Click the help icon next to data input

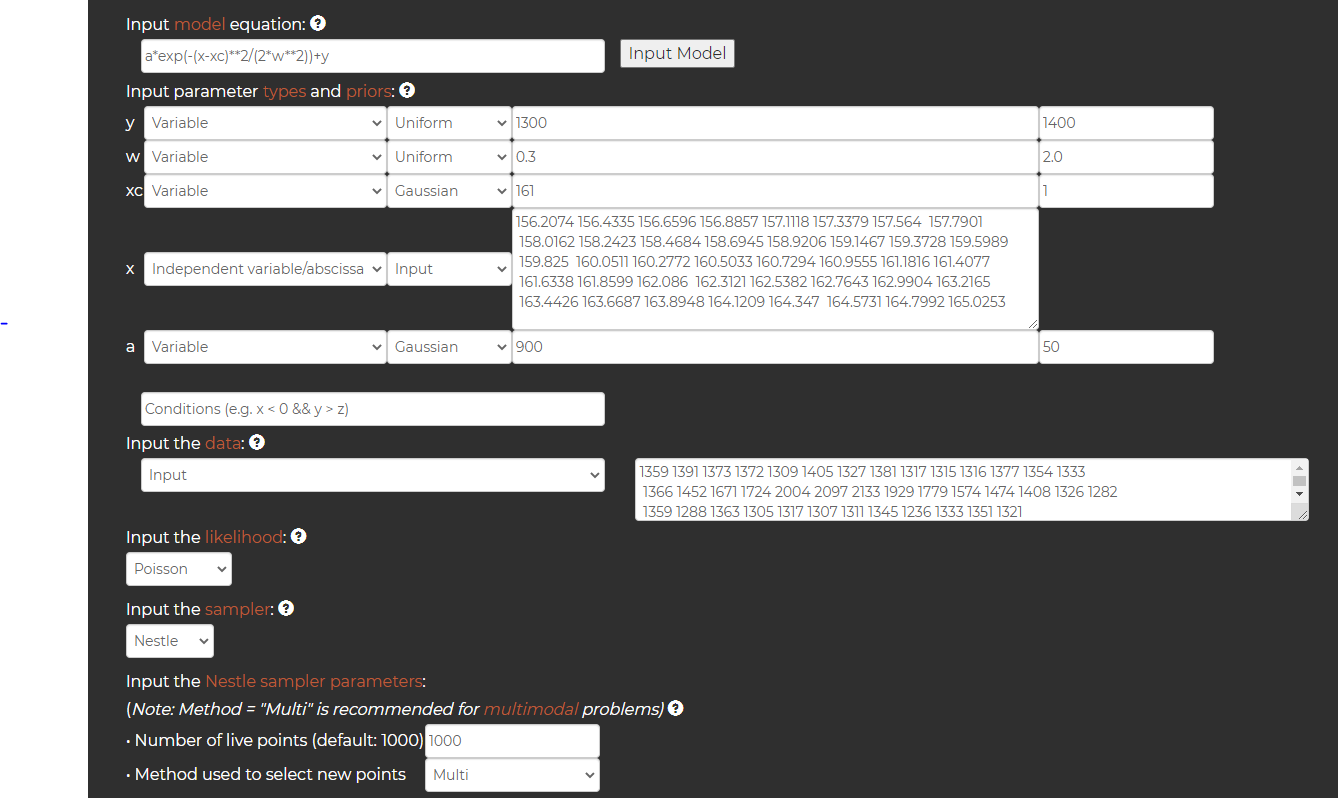click(256, 441)
